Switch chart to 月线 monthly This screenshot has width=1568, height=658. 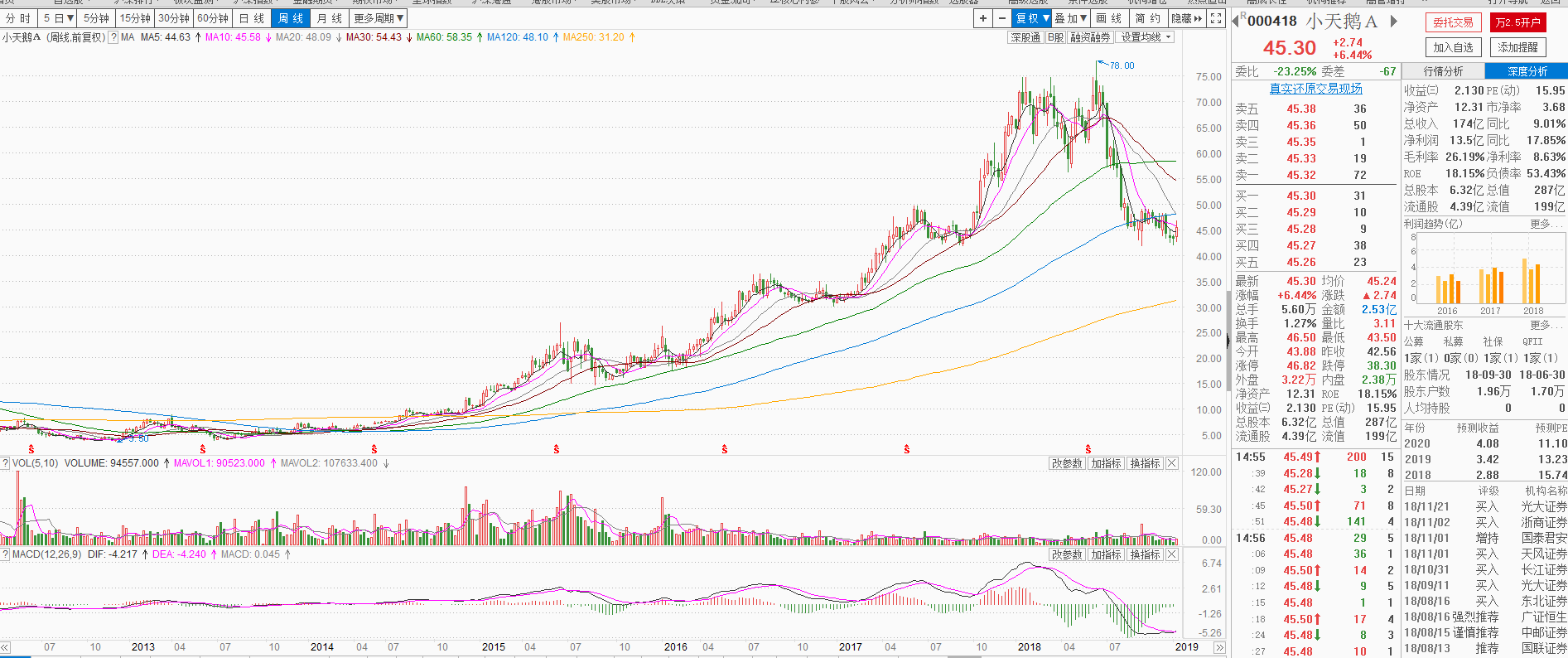point(330,18)
